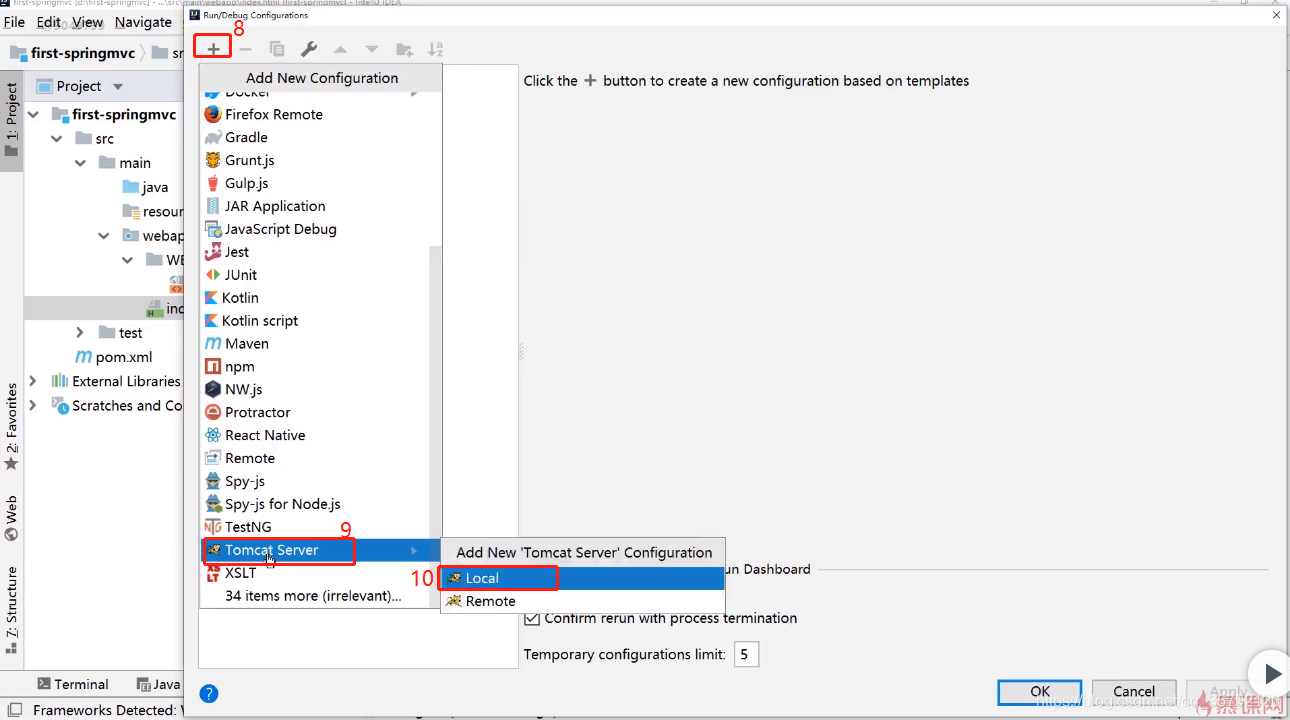Viewport: 1290px width, 720px height.
Task: Open the Web side tab
Action: pyautogui.click(x=12, y=518)
